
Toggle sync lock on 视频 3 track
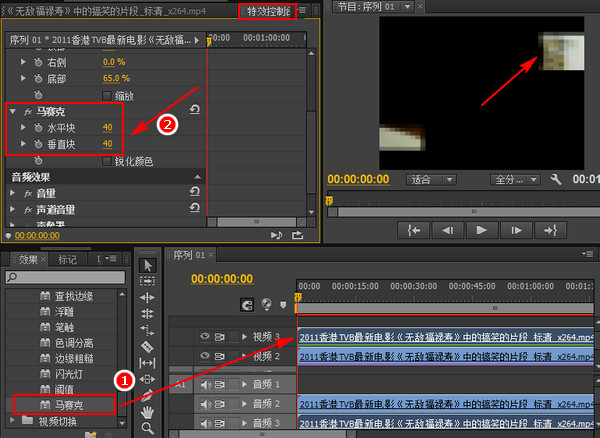(x=220, y=337)
